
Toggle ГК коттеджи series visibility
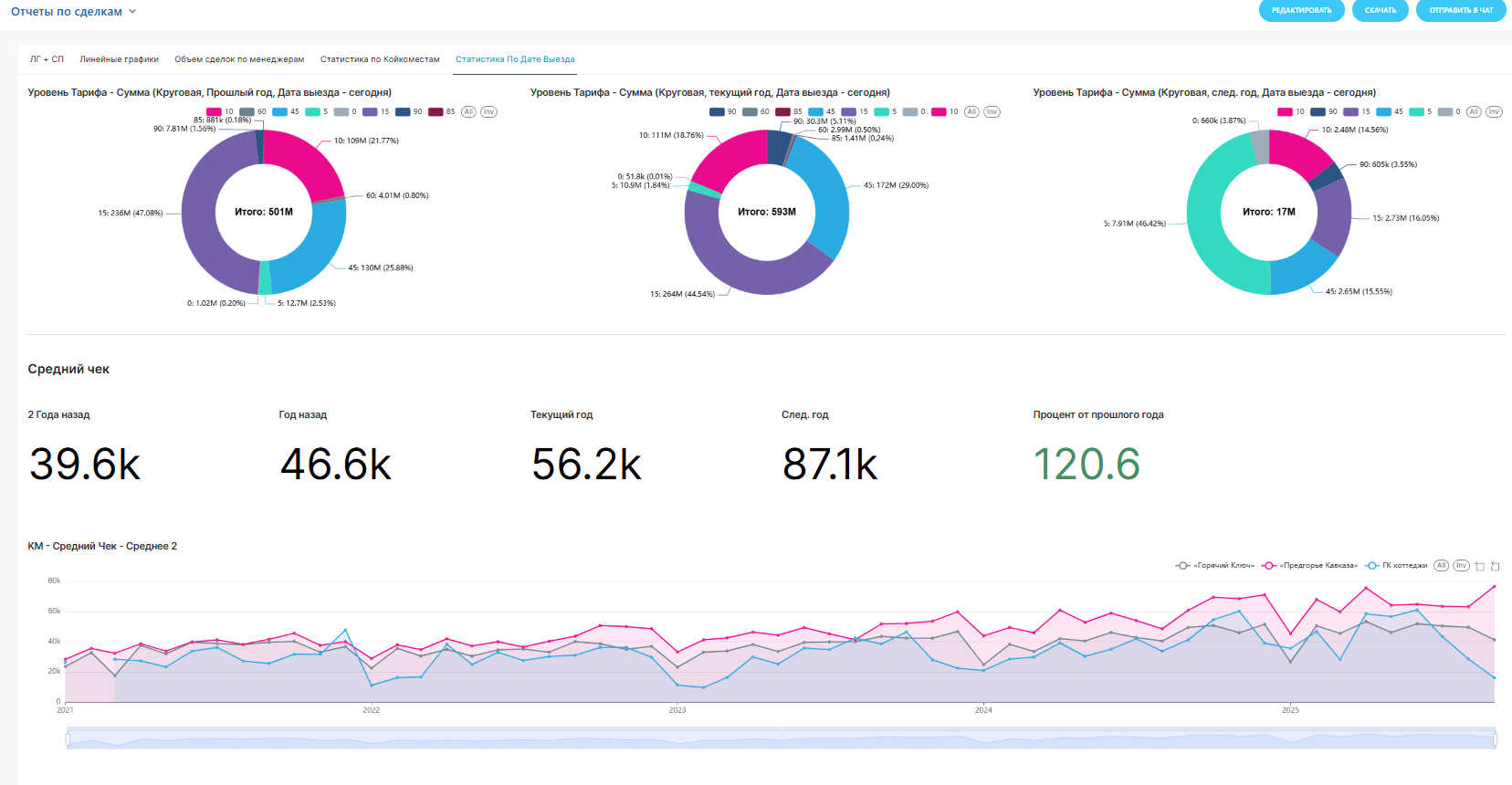[x=1396, y=566]
